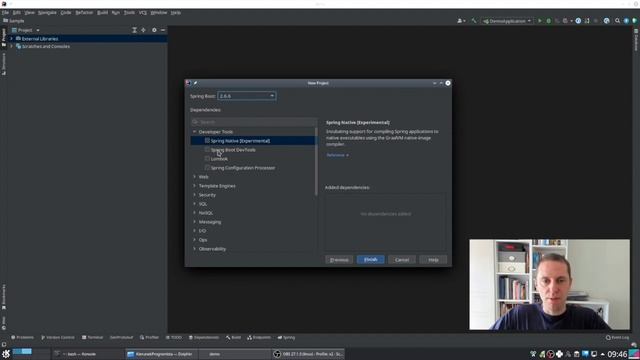Select opened file locate icon in Project panel
The width and height of the screenshot is (640, 360).
tap(143, 30)
